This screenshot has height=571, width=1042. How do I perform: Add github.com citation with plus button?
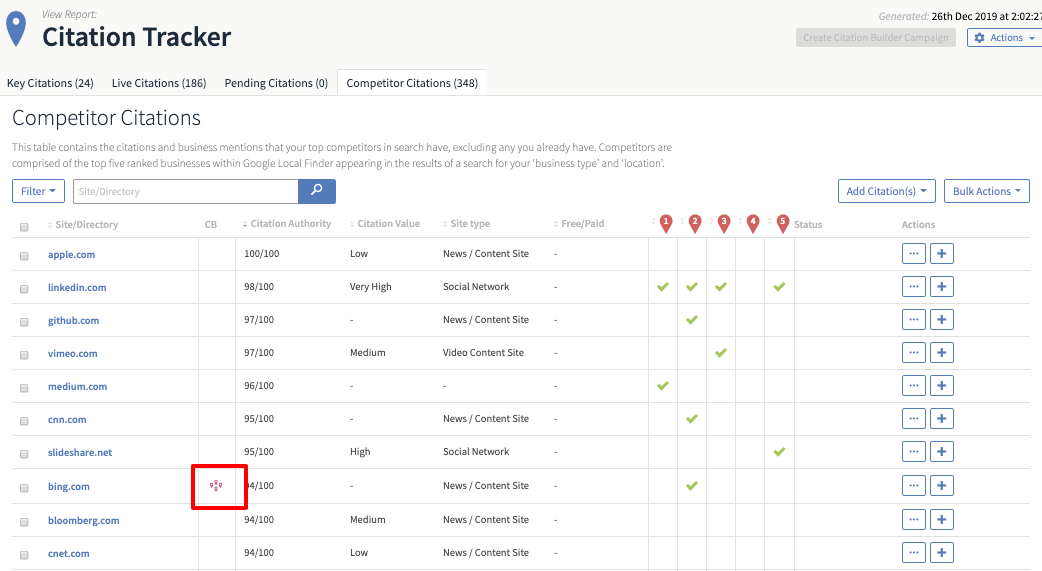pyautogui.click(x=942, y=319)
